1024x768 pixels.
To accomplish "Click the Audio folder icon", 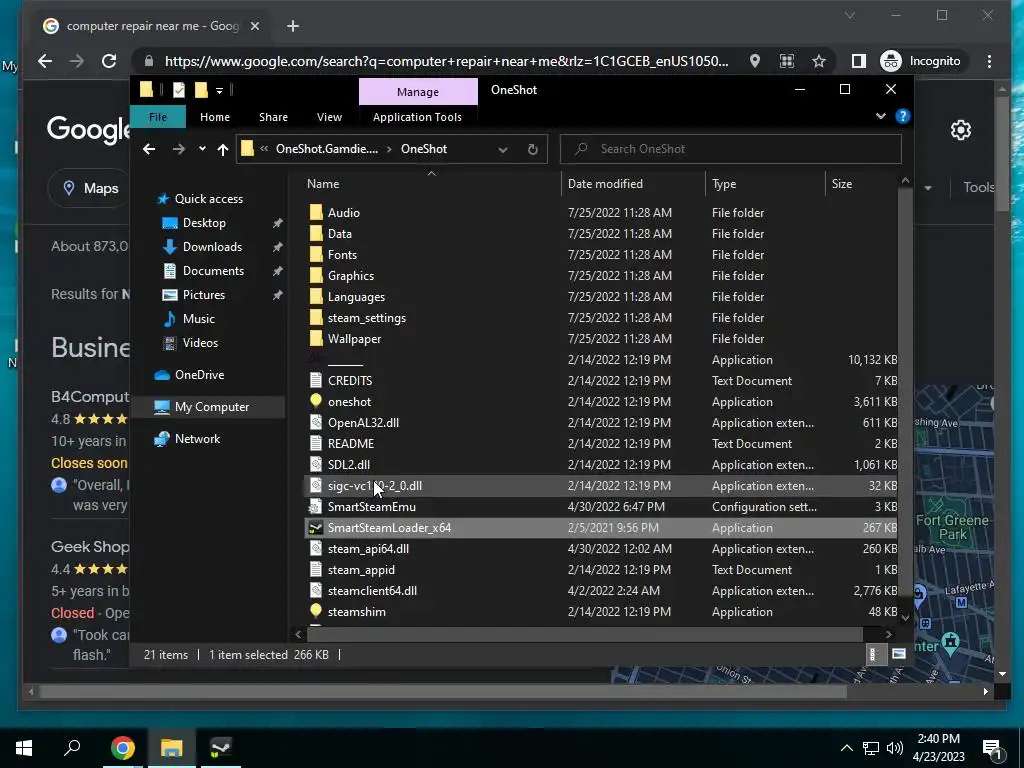I will pyautogui.click(x=316, y=212).
